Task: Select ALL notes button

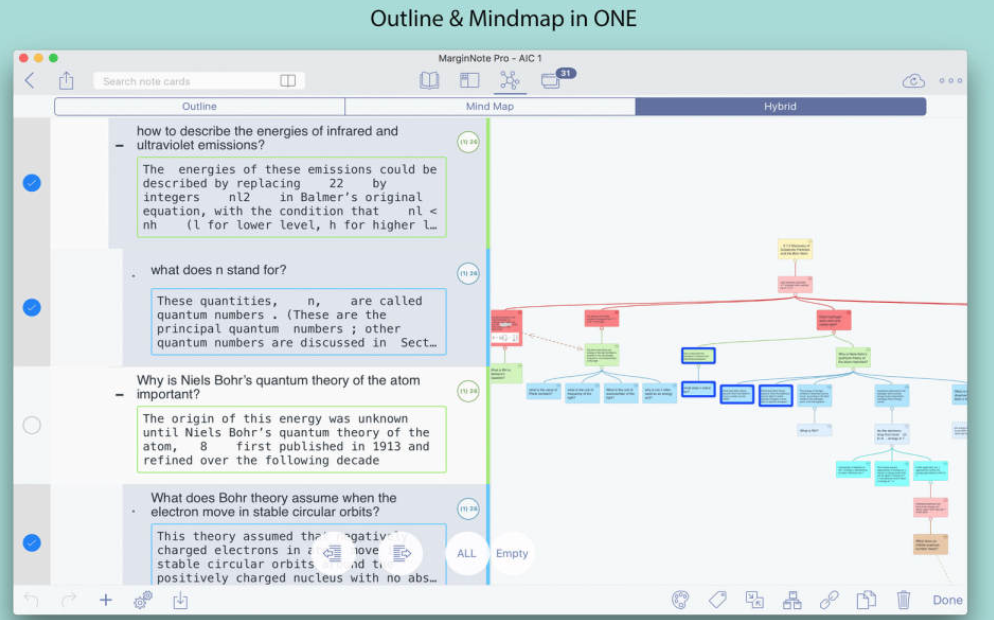Action: (x=467, y=553)
